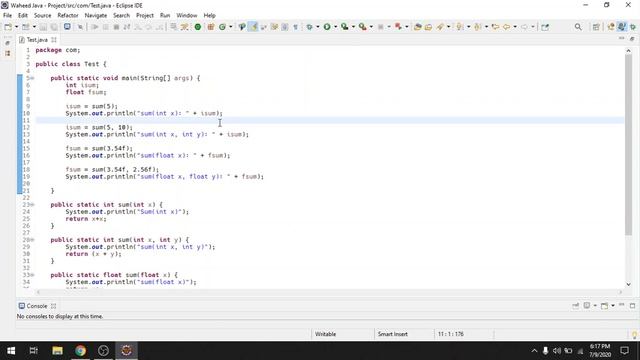Open the Run configurations dropdown arrow
This screenshot has height=360, width=640.
coord(336,27)
